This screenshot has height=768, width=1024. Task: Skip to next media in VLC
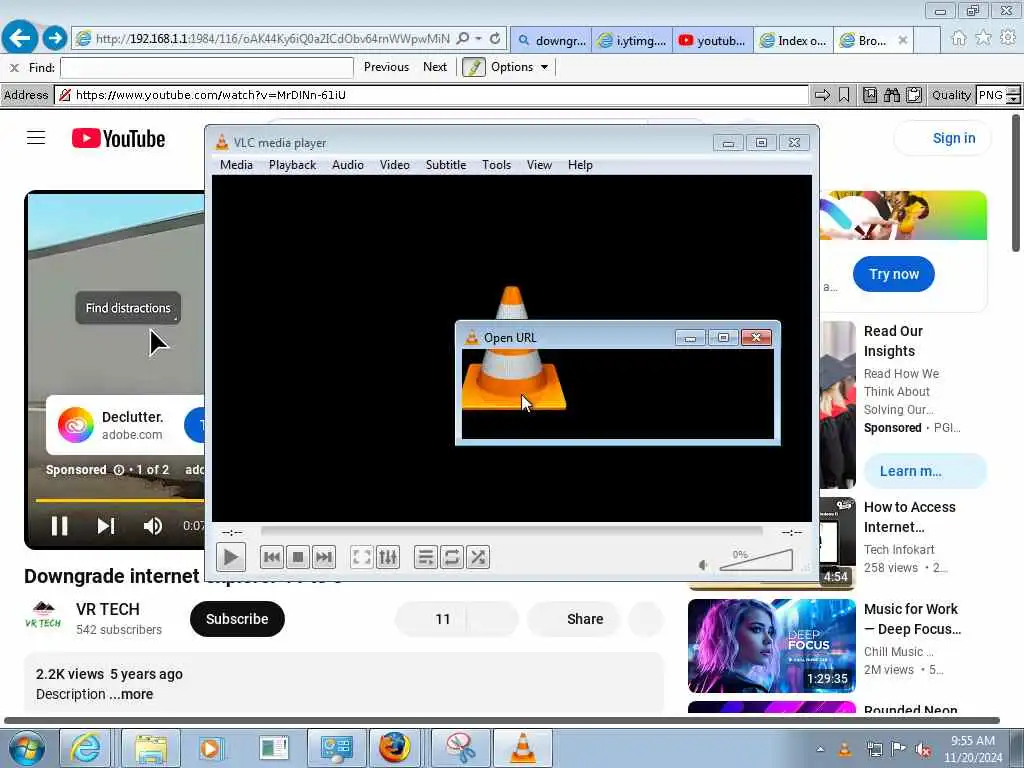coord(324,557)
